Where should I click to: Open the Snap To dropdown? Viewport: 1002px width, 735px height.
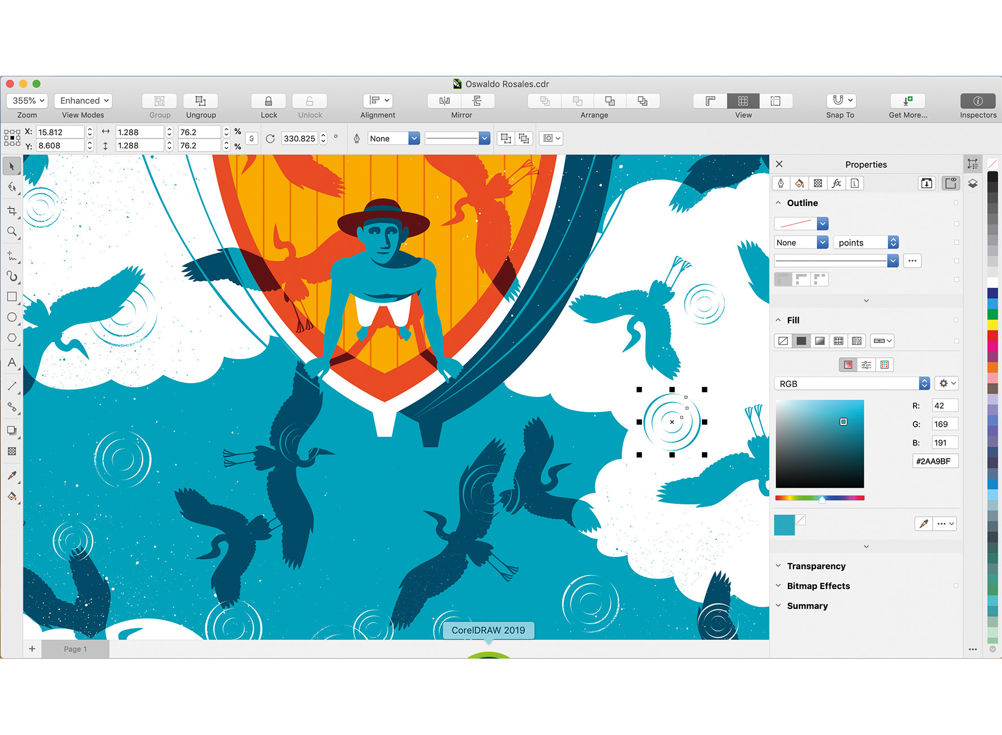pyautogui.click(x=840, y=101)
